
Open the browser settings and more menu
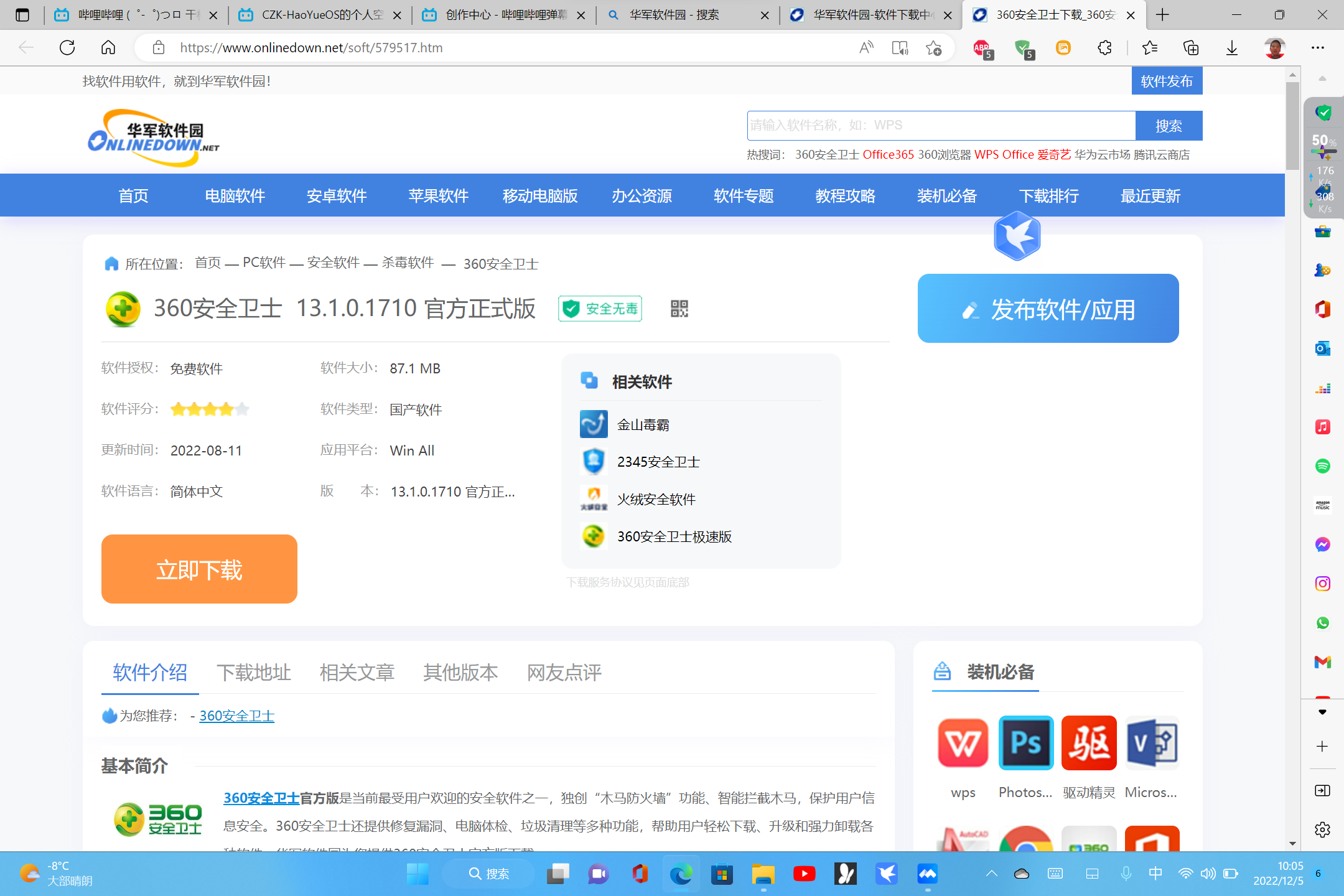click(1318, 48)
